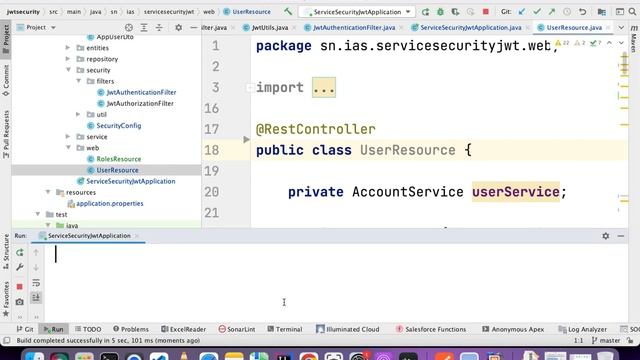Open Anonymous Apex tool window

coord(513,329)
